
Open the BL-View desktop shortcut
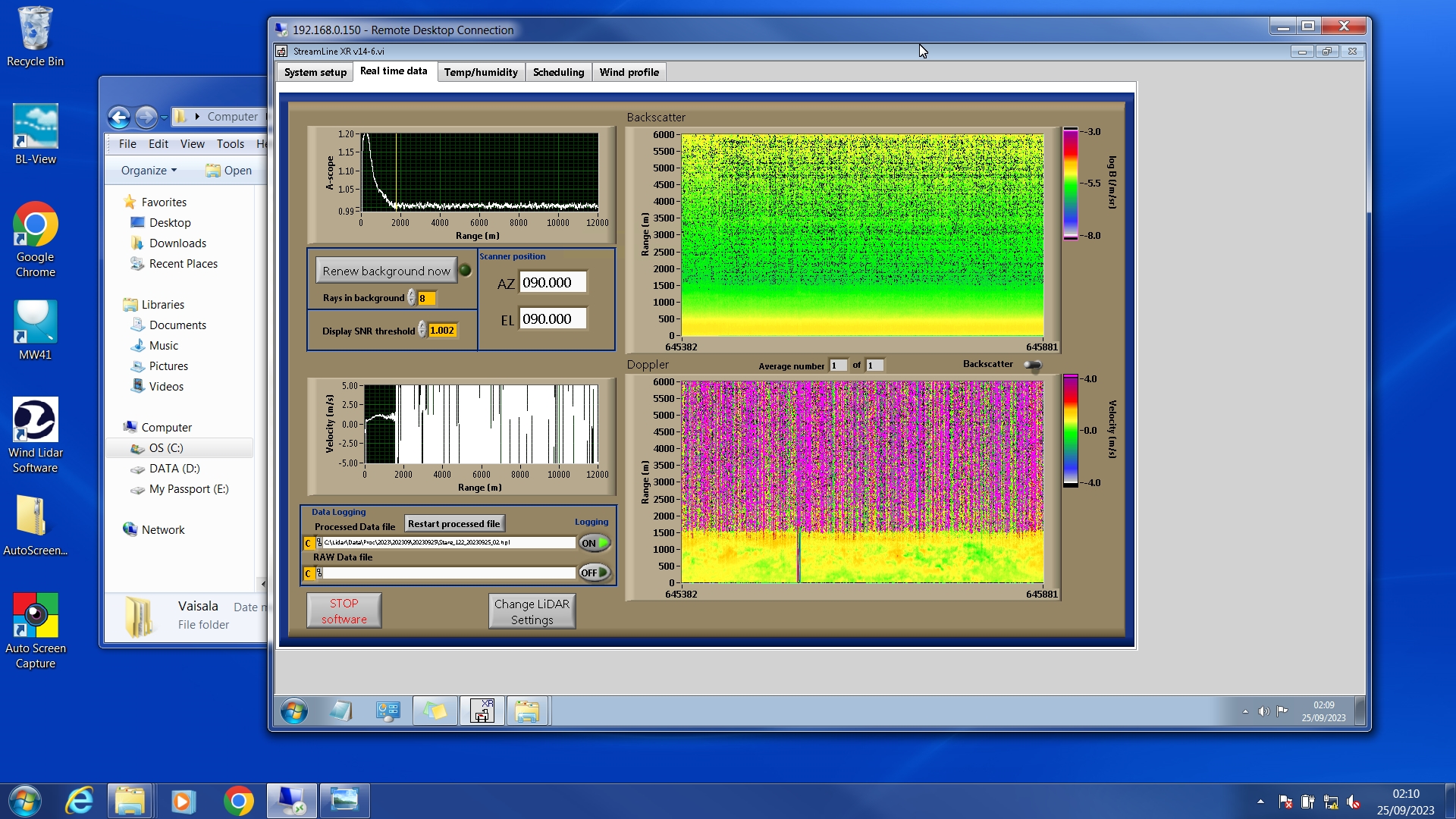point(35,133)
